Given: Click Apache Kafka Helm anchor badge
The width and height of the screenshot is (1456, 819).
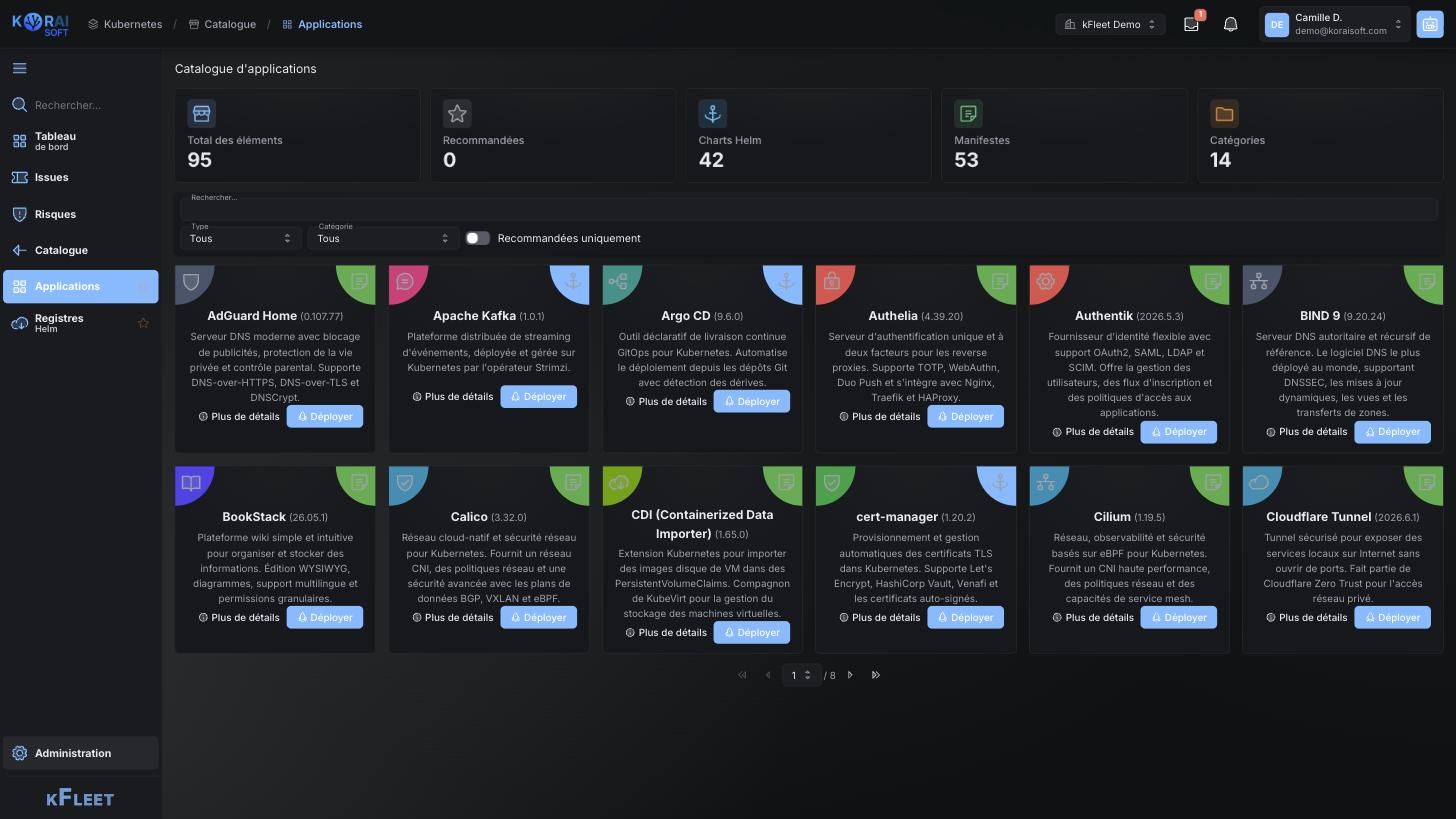Looking at the screenshot, I should [x=572, y=281].
